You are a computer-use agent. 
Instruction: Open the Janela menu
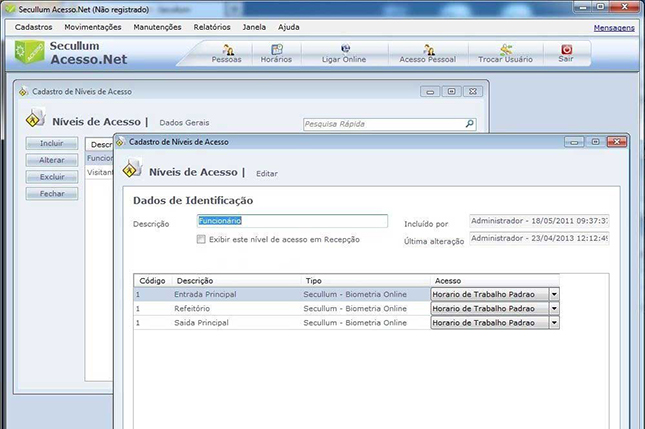point(254,27)
